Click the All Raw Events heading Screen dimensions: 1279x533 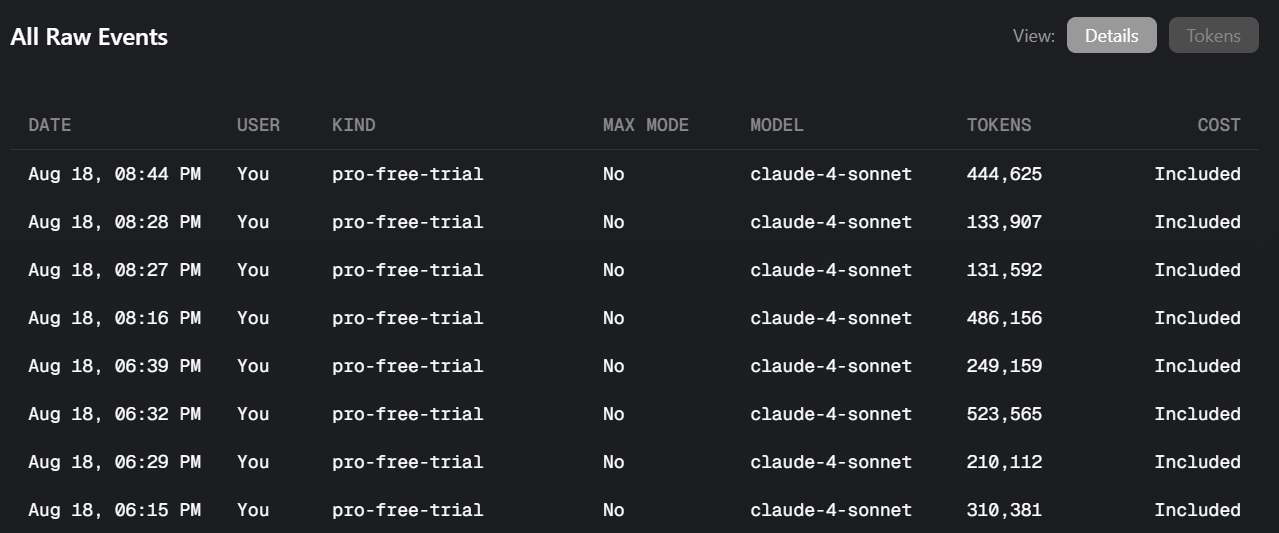tap(89, 37)
